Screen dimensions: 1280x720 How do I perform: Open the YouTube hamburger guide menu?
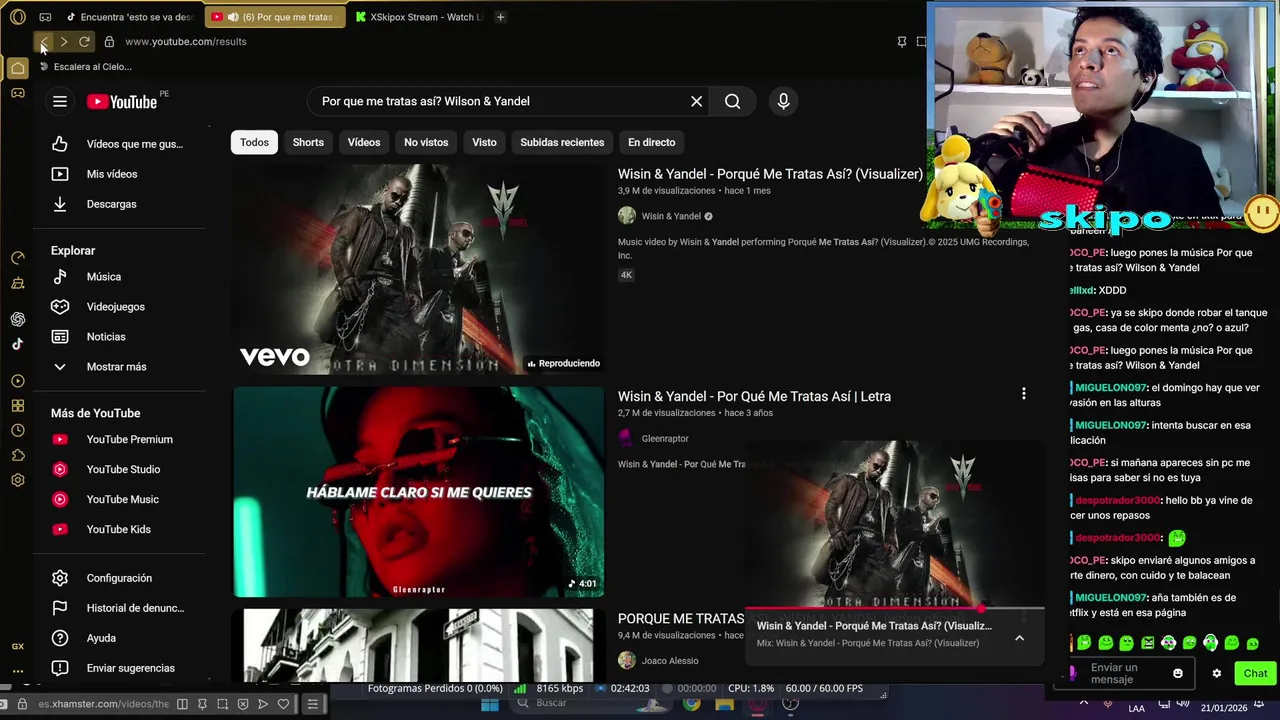click(60, 101)
